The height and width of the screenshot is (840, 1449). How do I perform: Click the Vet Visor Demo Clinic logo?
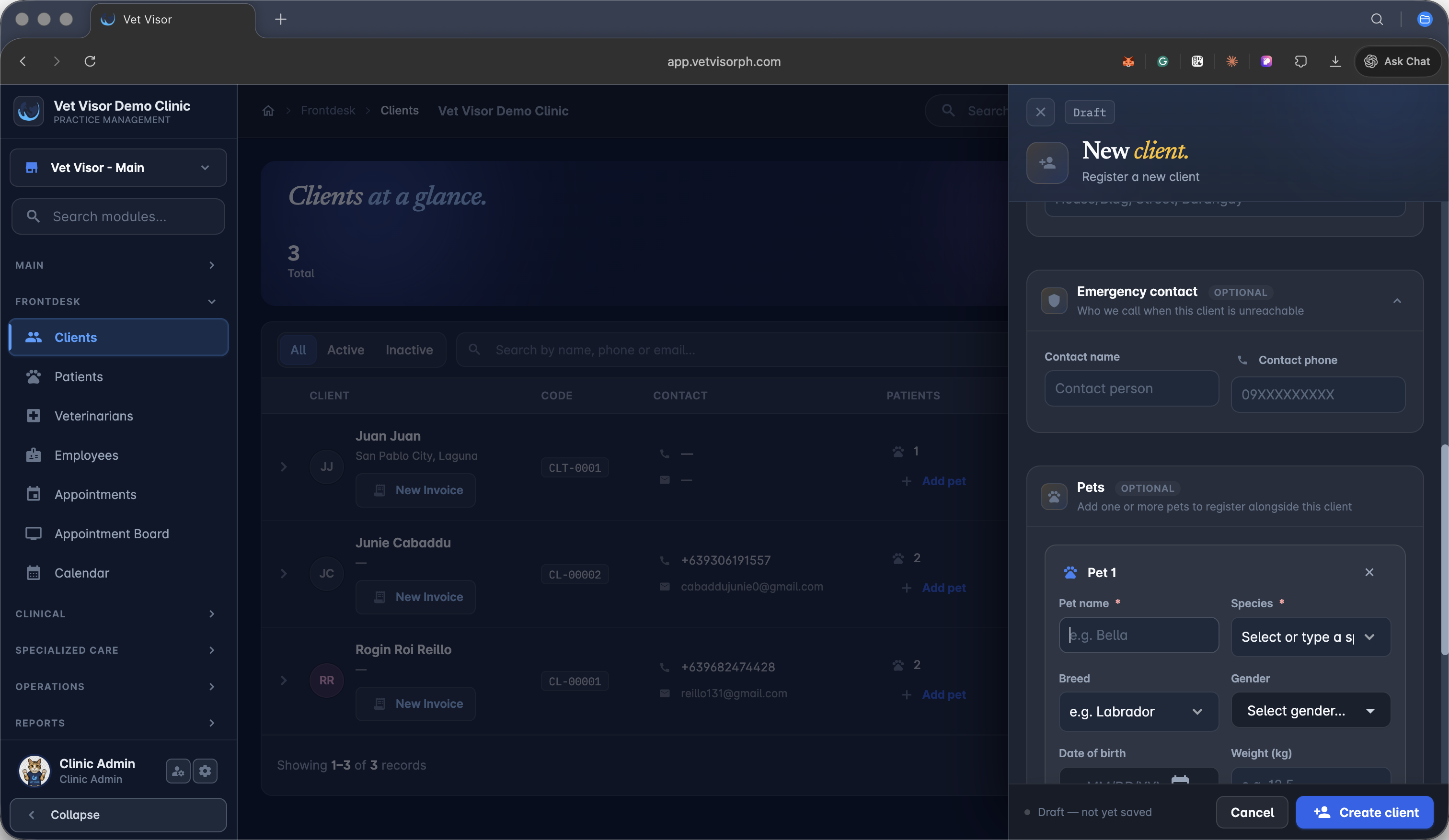(x=28, y=111)
